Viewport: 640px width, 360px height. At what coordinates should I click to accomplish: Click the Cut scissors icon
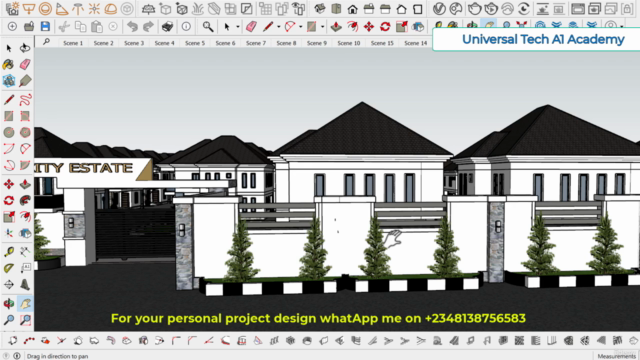click(x=64, y=27)
